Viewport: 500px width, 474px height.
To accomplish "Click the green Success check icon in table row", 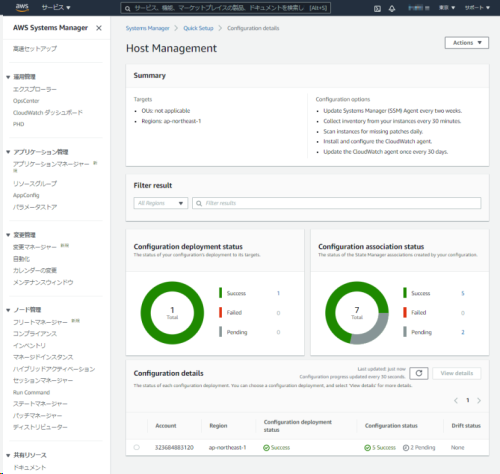I will pyautogui.click(x=266, y=448).
